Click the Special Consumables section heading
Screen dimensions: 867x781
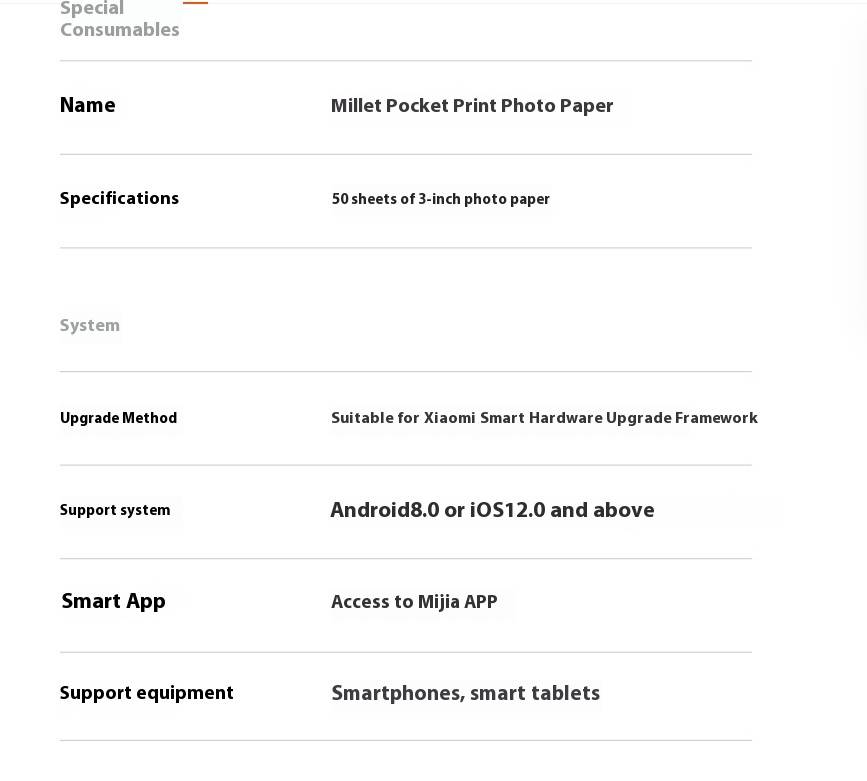(119, 19)
